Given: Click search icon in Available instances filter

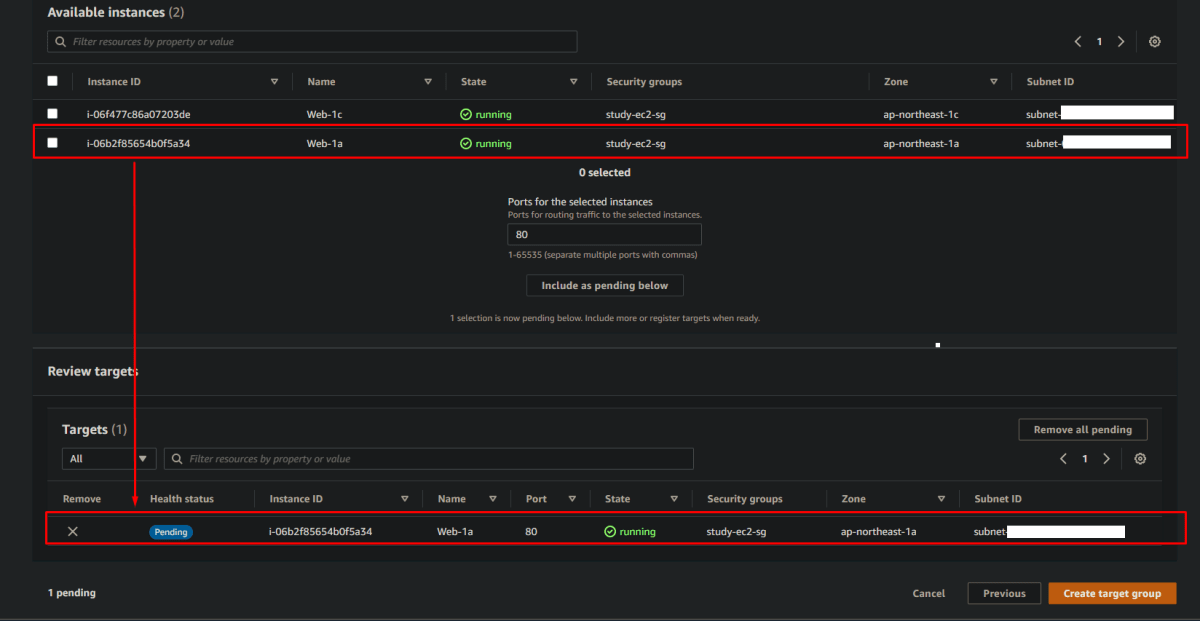Looking at the screenshot, I should tap(61, 42).
